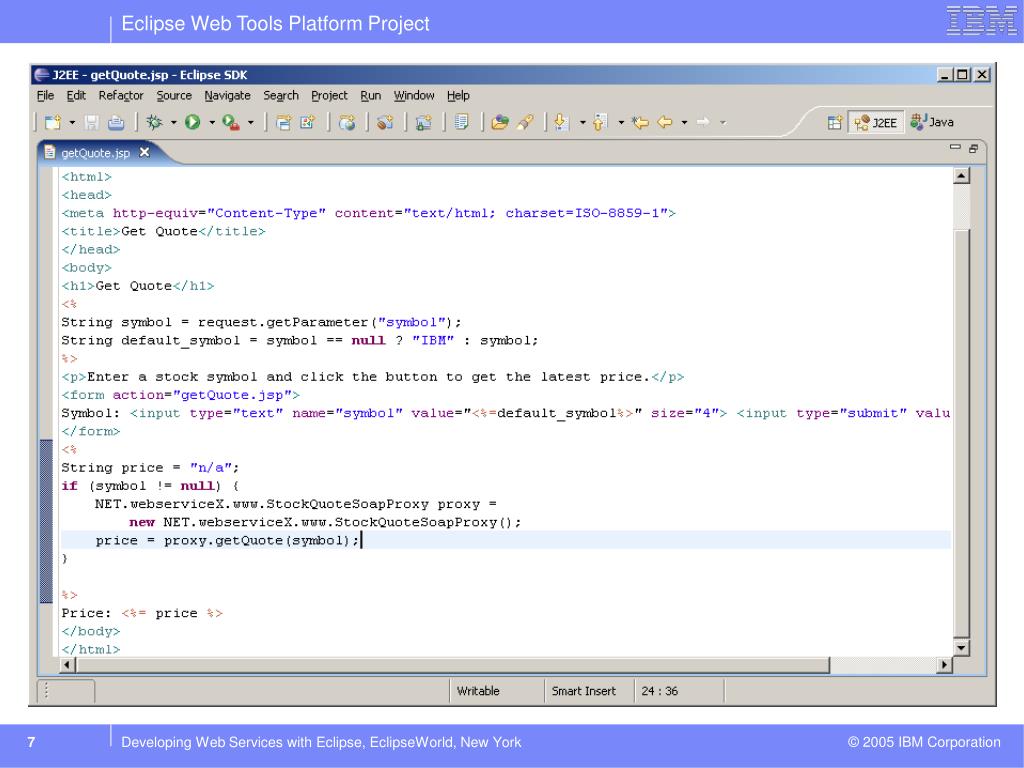The height and width of the screenshot is (768, 1024).
Task: Click the Print toolbar icon
Action: (x=116, y=122)
